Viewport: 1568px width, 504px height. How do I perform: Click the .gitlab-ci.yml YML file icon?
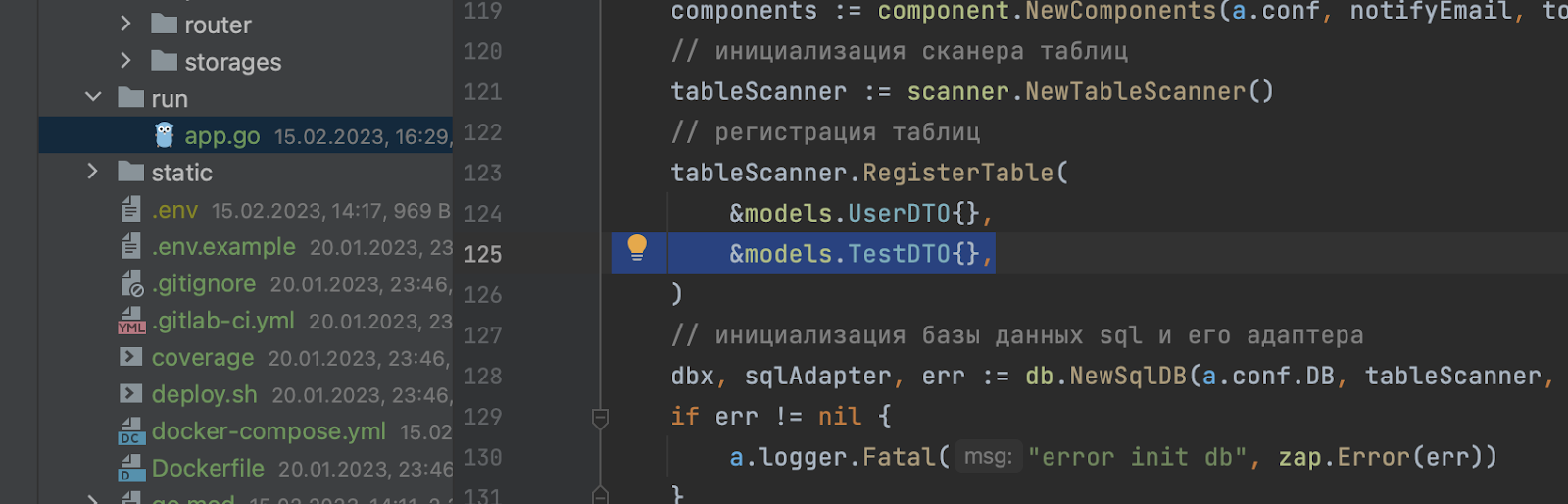[x=131, y=321]
